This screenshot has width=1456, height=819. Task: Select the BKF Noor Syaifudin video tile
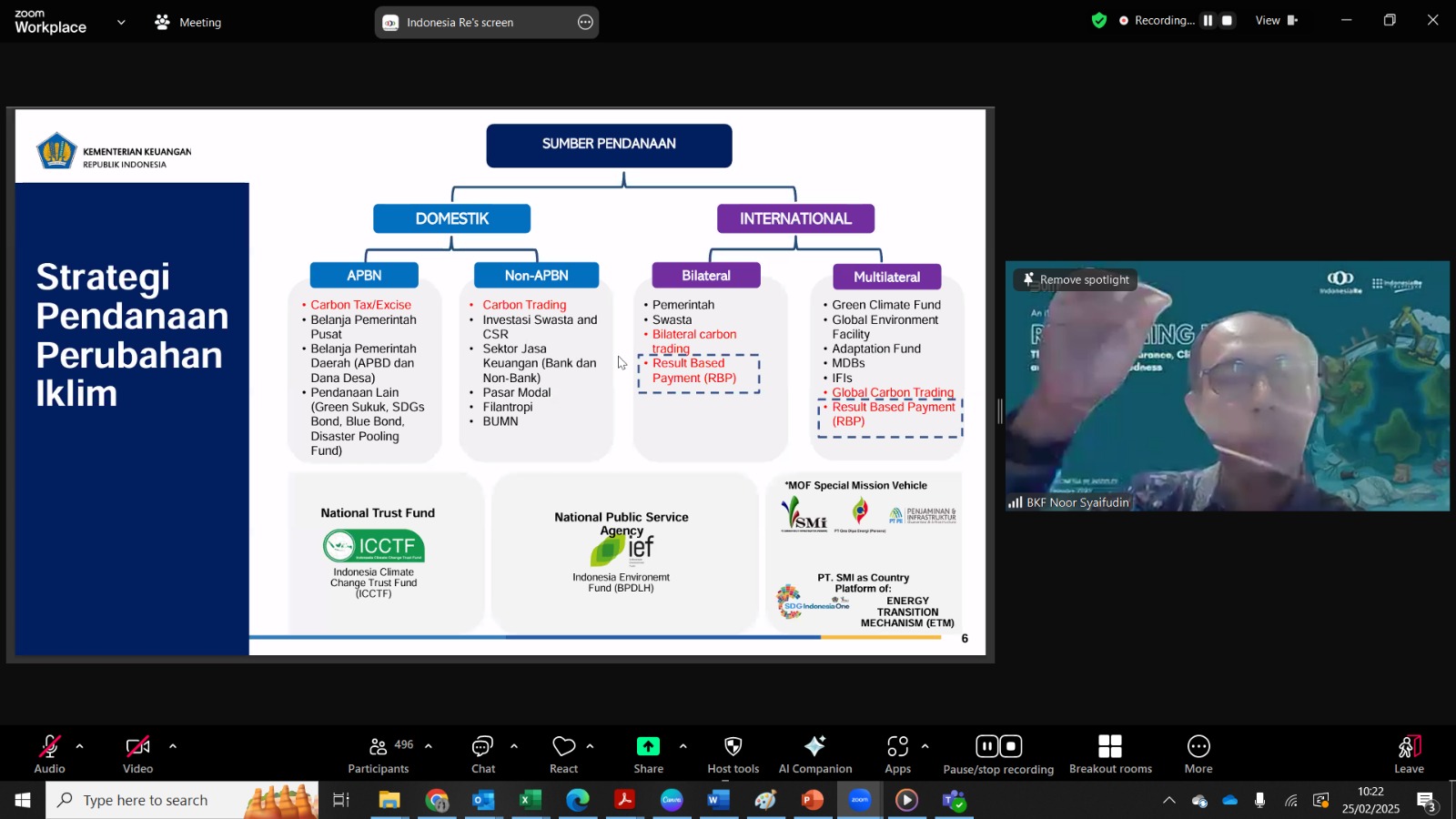pos(1228,386)
